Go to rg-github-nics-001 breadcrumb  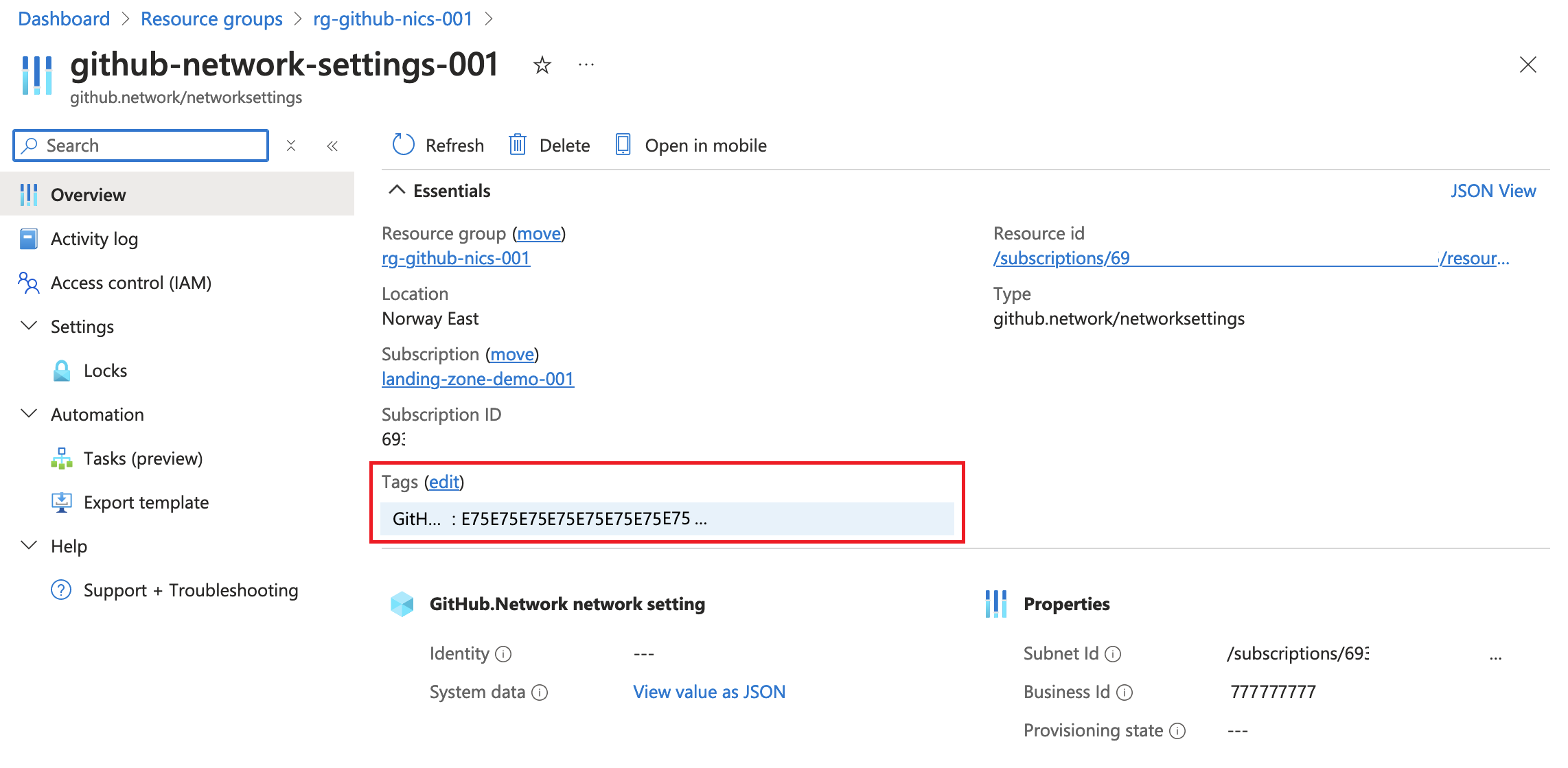point(393,19)
